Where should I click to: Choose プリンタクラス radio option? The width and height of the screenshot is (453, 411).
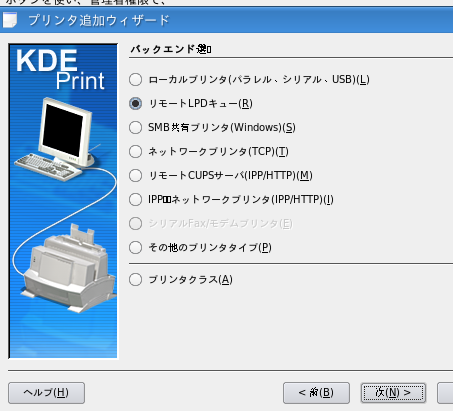(135, 280)
